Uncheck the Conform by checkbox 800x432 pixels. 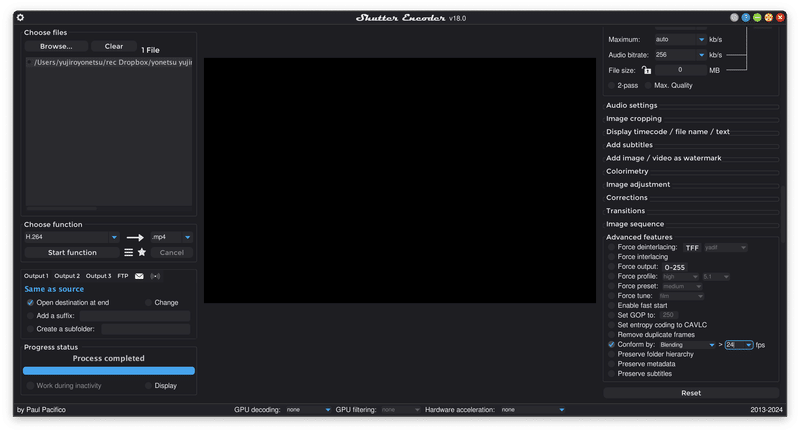coord(611,345)
